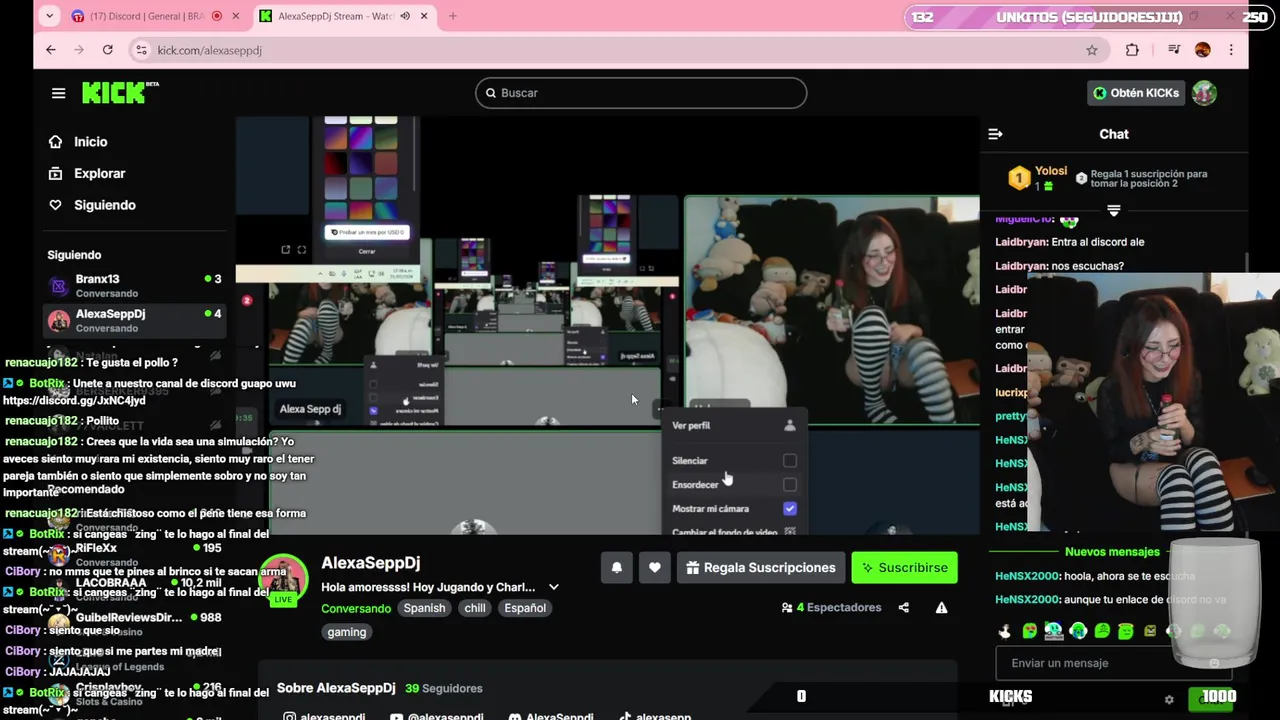Click the 4 Espectadores viewer count
Screen dimensions: 1280x720
(831, 608)
